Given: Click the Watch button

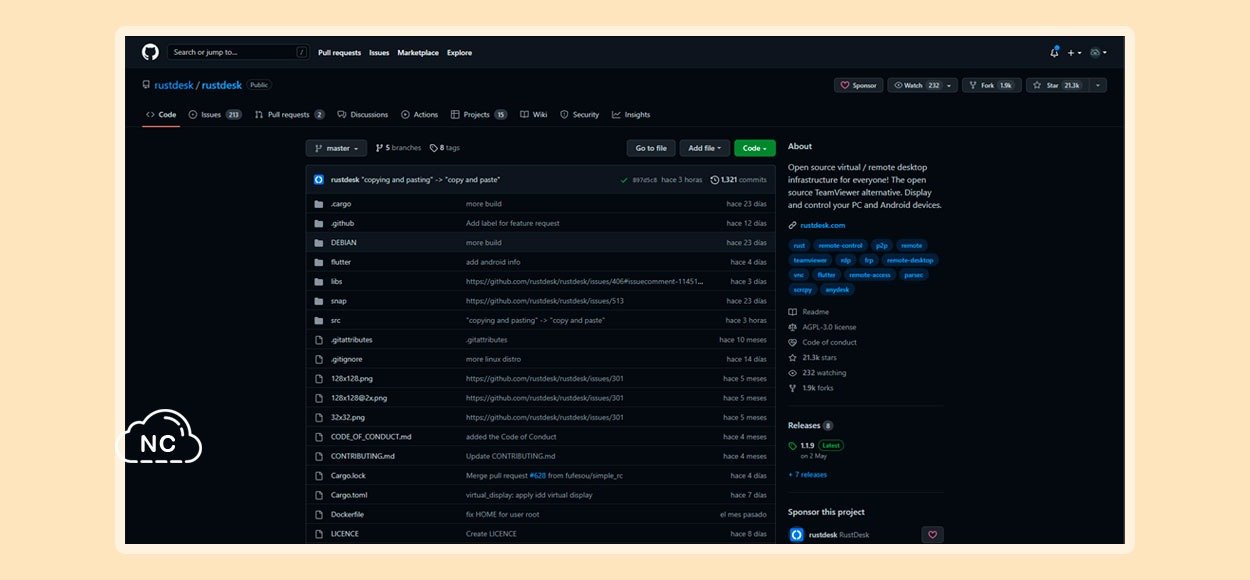Looking at the screenshot, I should [x=922, y=86].
